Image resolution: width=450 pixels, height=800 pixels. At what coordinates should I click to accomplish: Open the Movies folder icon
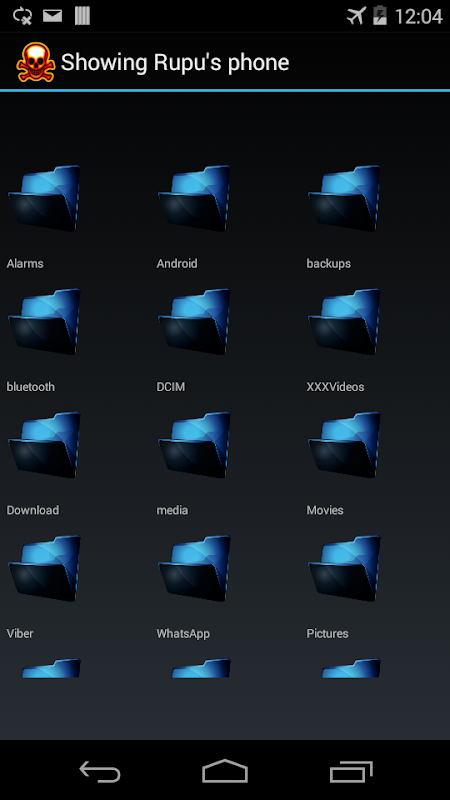pyautogui.click(x=344, y=445)
